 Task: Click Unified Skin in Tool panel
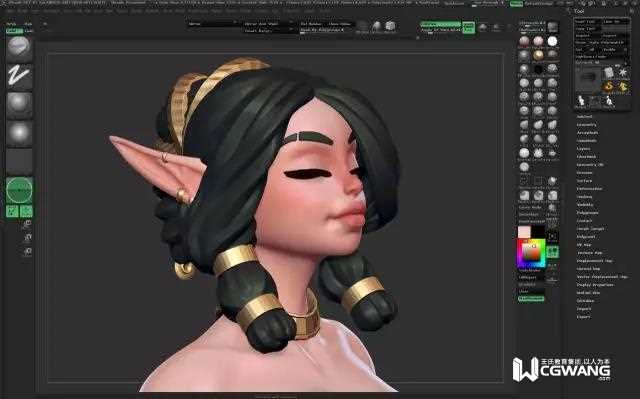(588, 293)
